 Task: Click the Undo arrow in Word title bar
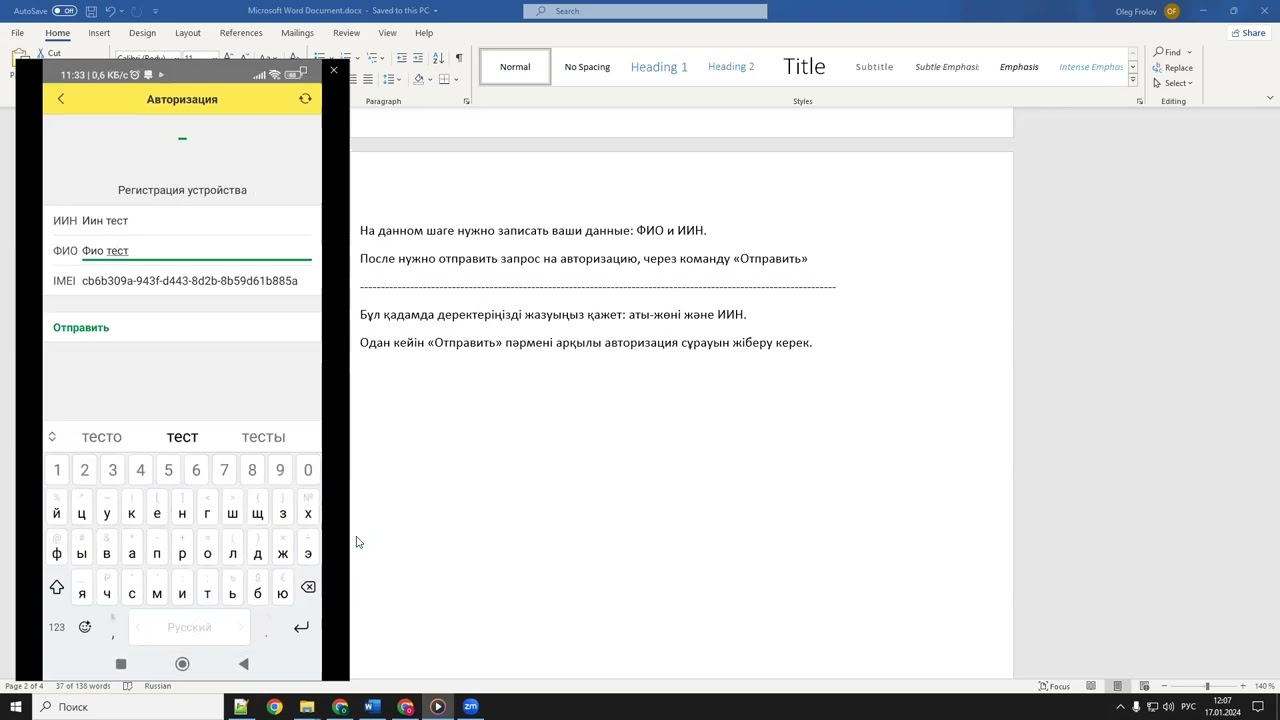tap(111, 11)
